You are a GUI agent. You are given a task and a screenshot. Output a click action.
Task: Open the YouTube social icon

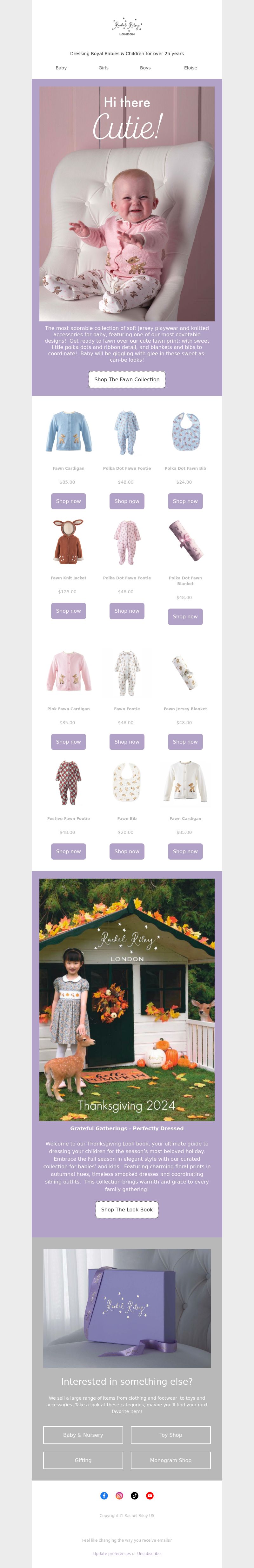(x=150, y=1495)
